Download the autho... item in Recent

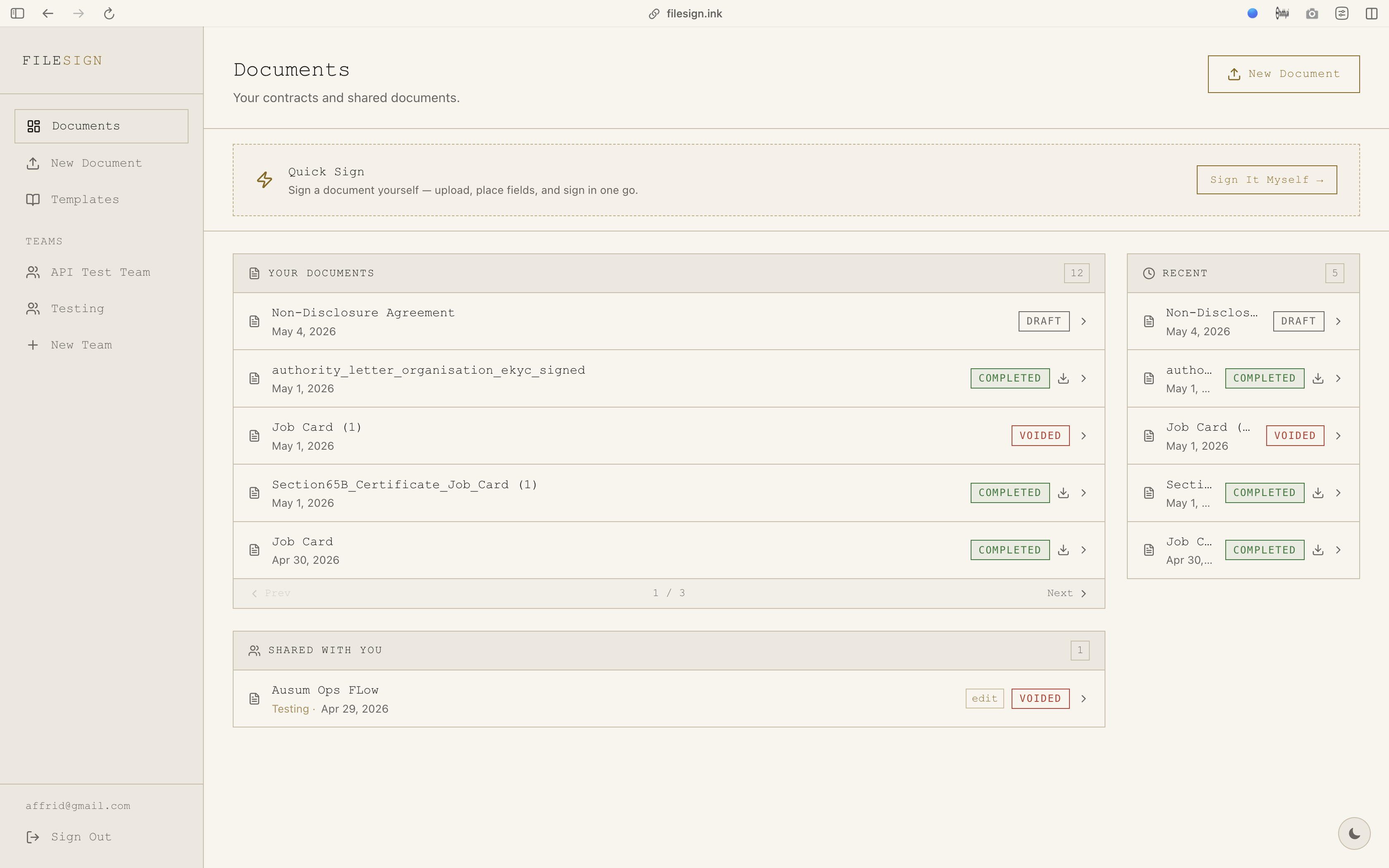tap(1318, 378)
